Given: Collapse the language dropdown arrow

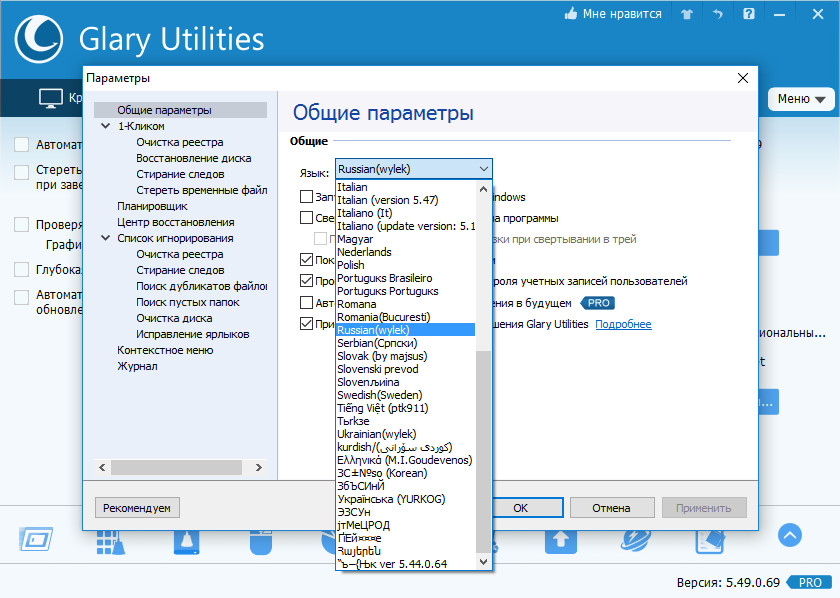Looking at the screenshot, I should pos(484,169).
